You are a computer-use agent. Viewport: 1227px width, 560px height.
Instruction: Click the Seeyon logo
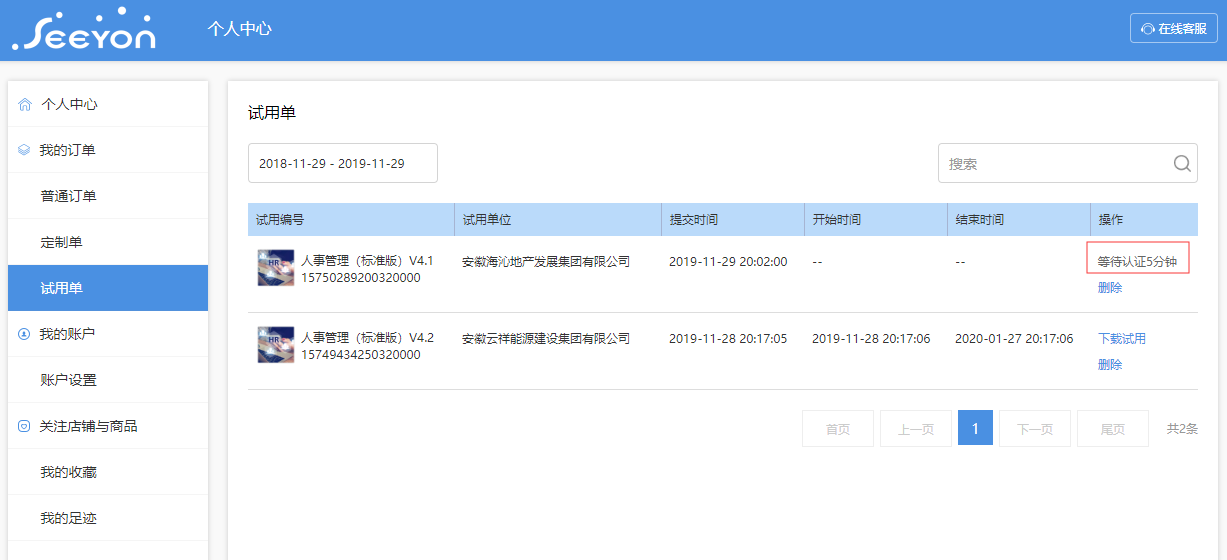[84, 30]
